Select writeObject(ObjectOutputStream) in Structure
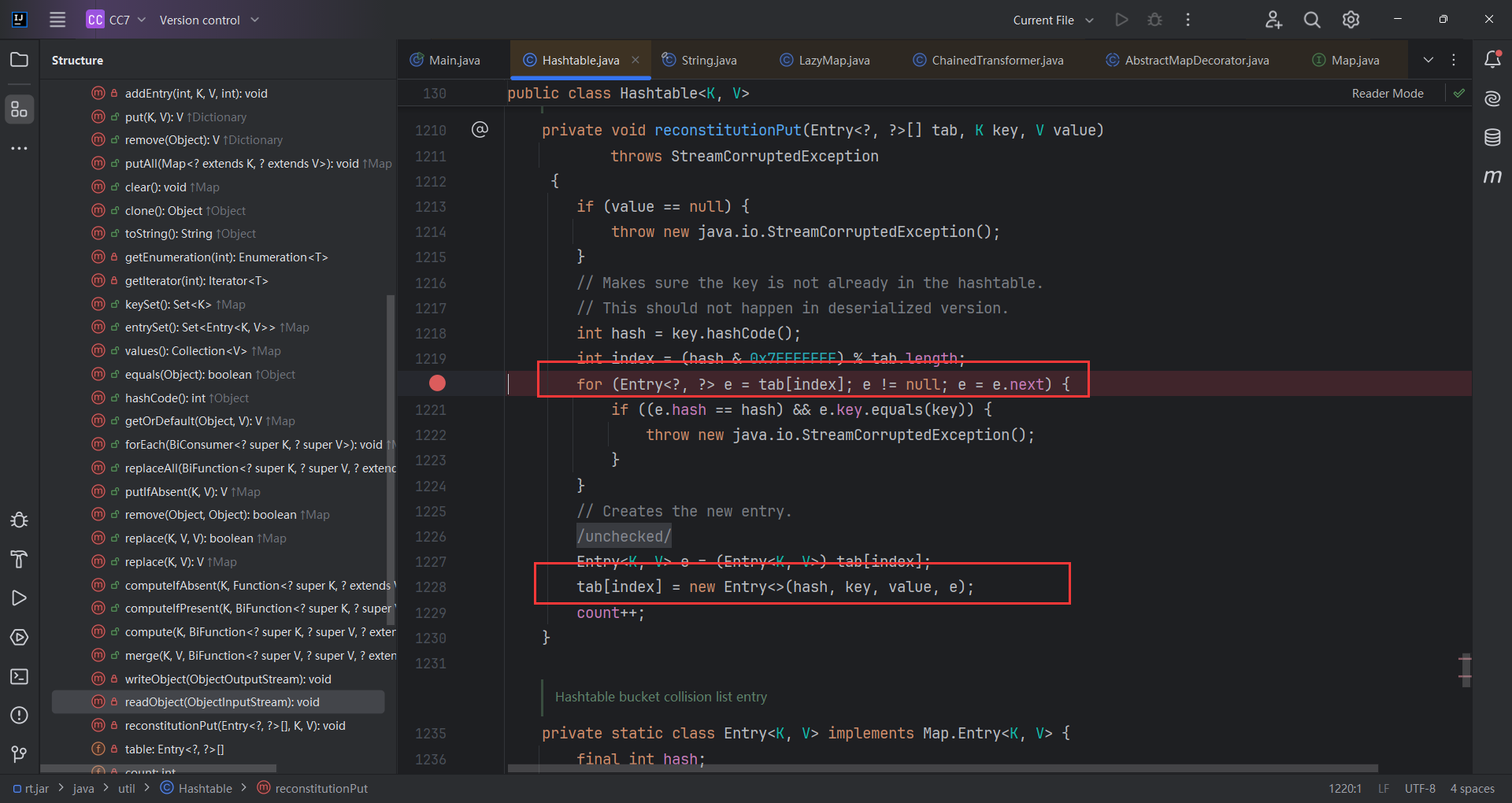This screenshot has height=803, width=1512. click(x=218, y=679)
